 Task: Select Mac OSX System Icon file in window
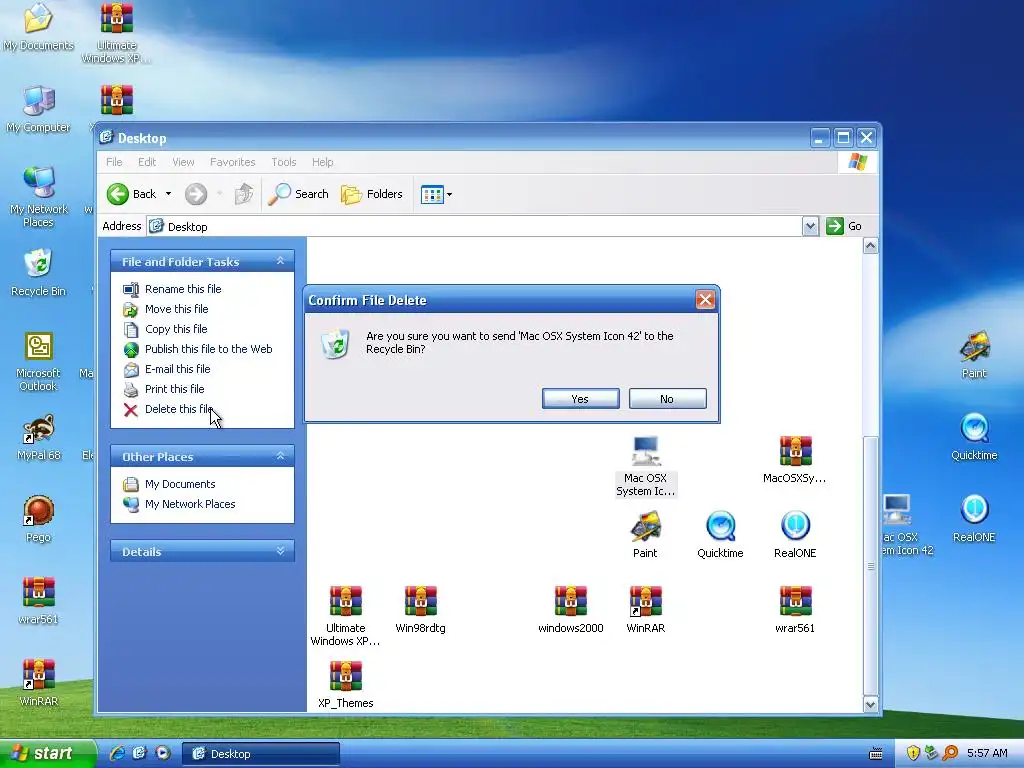[645, 466]
